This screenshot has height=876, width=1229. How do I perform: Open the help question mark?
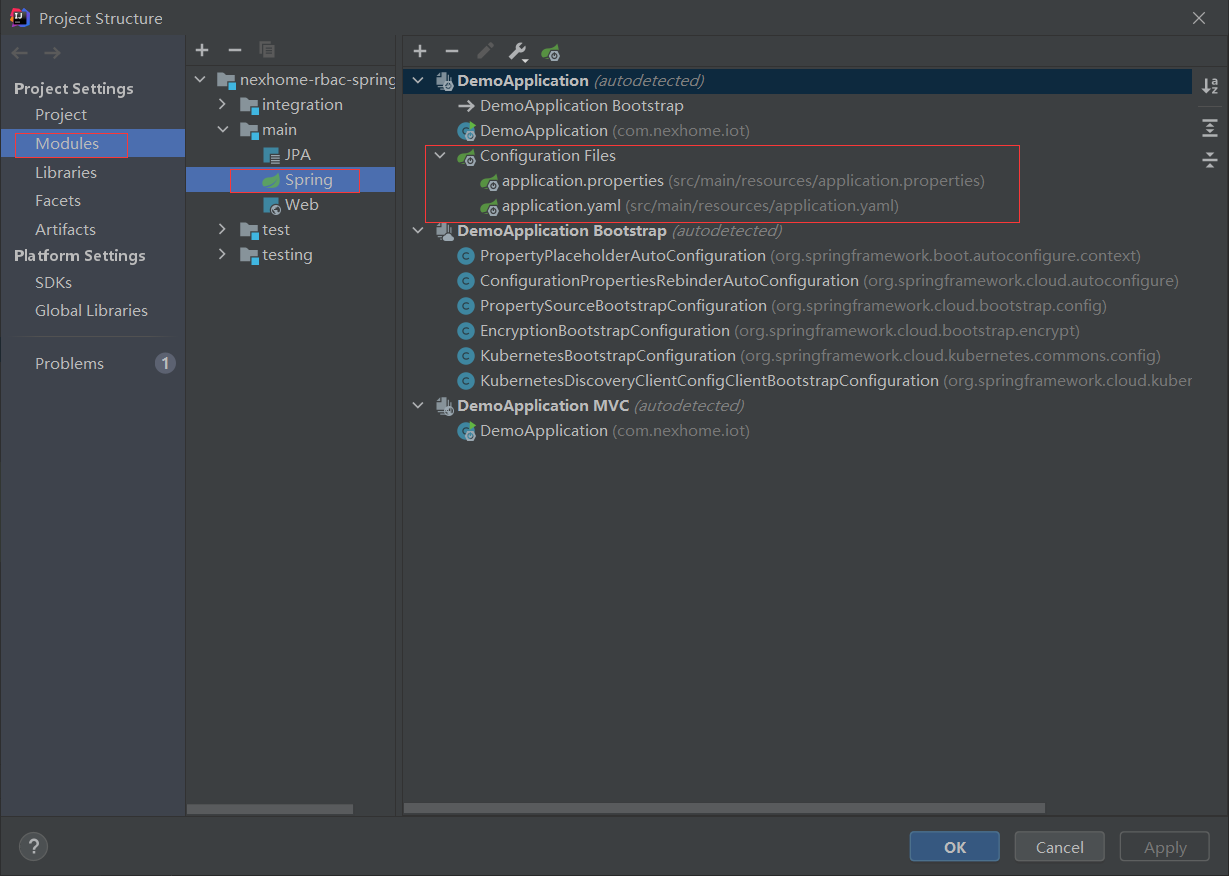coord(33,846)
